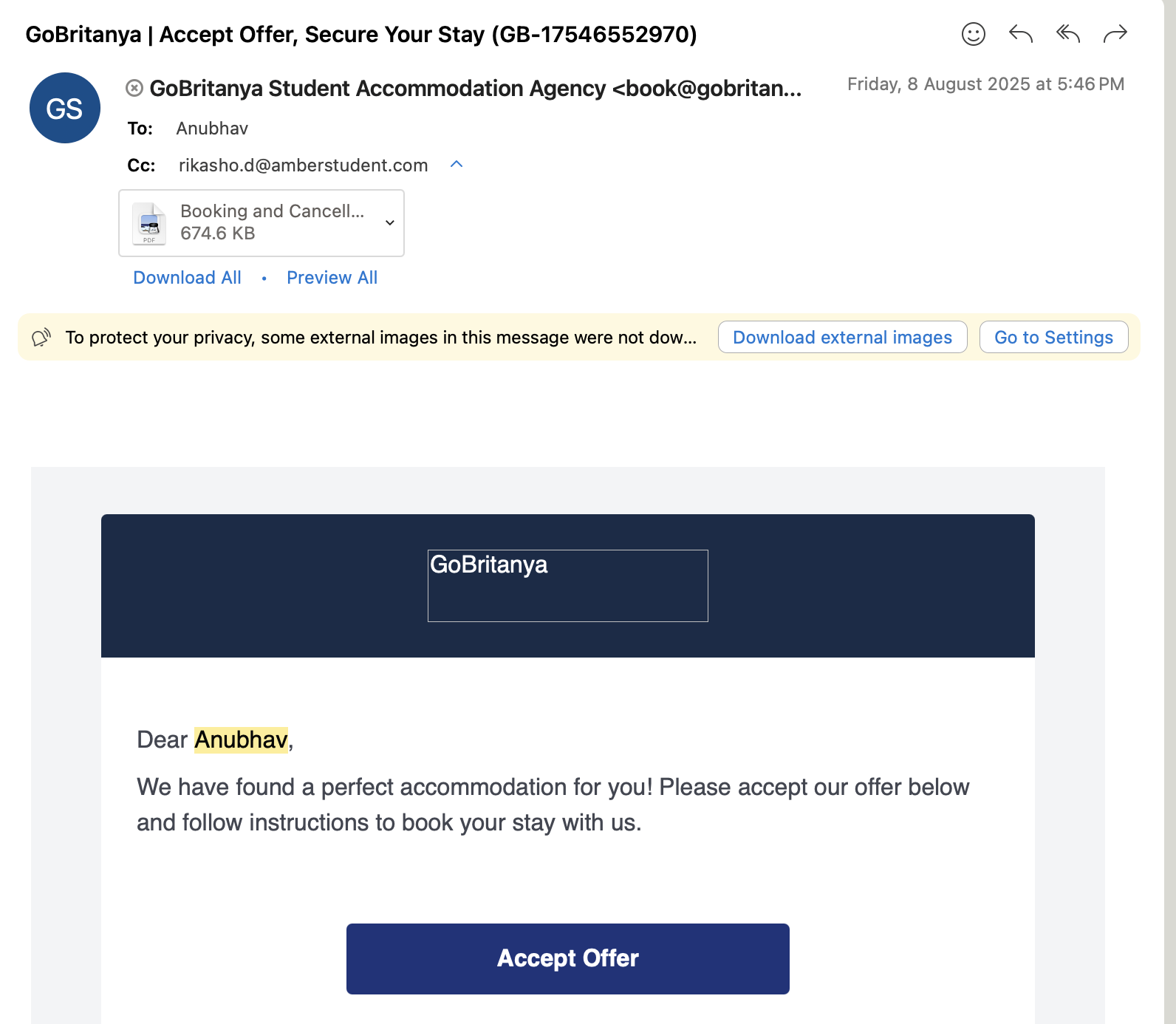Image resolution: width=1176 pixels, height=1024 pixels.
Task: Click the GoBritanya logo image placeholder
Action: (x=567, y=585)
